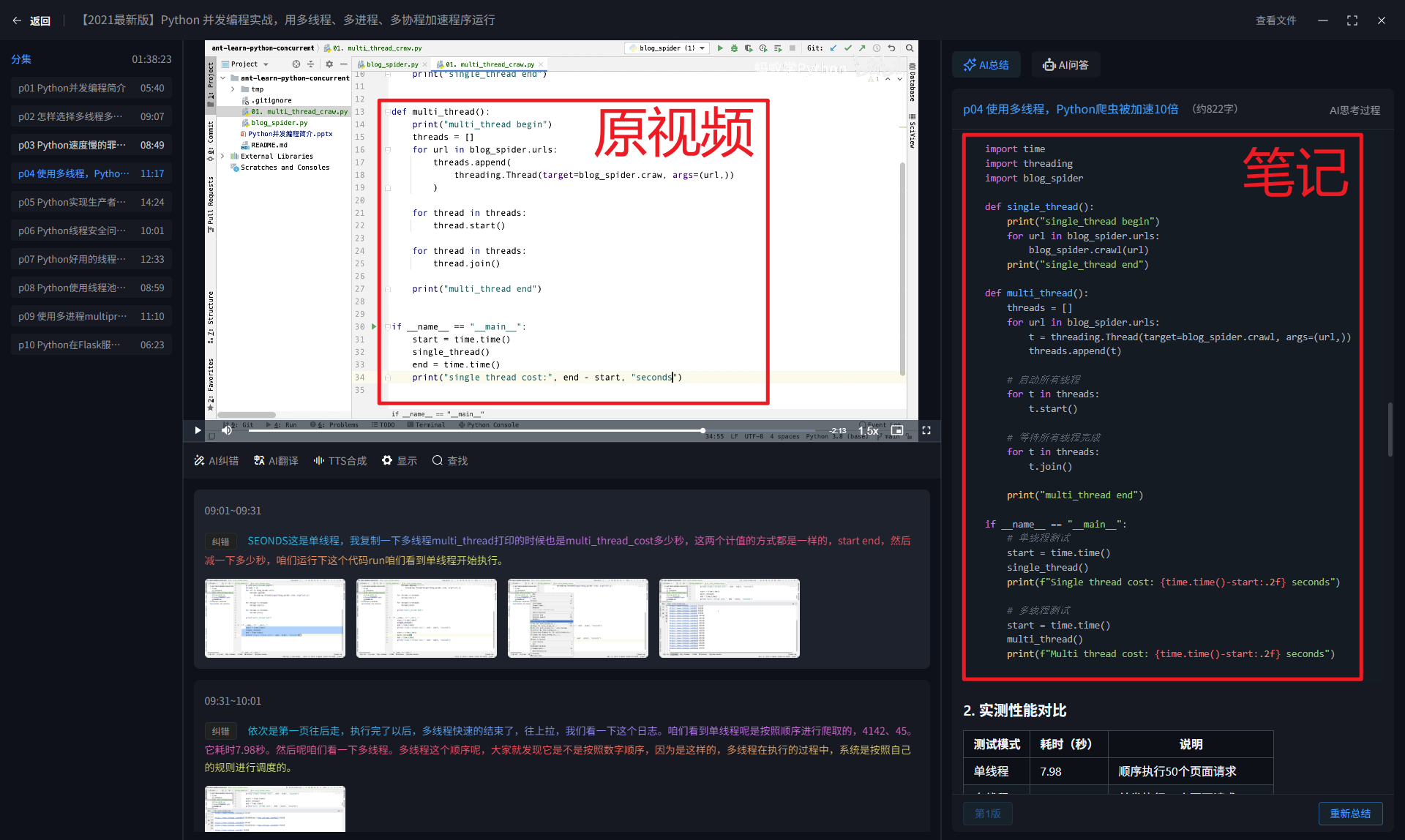Play the video

coord(198,430)
